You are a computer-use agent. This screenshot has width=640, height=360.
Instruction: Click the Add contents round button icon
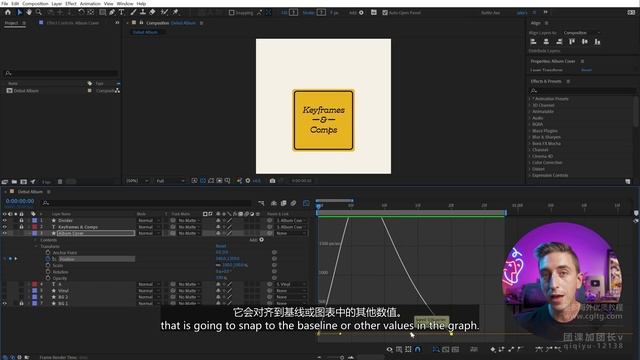coord(262,240)
